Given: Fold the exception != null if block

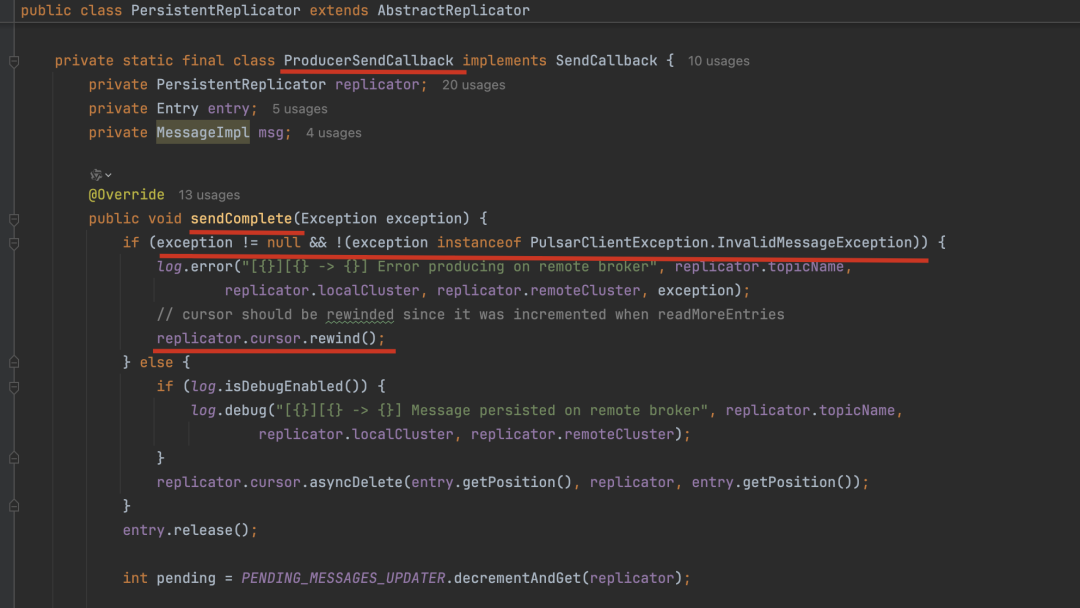Looking at the screenshot, I should tap(14, 244).
